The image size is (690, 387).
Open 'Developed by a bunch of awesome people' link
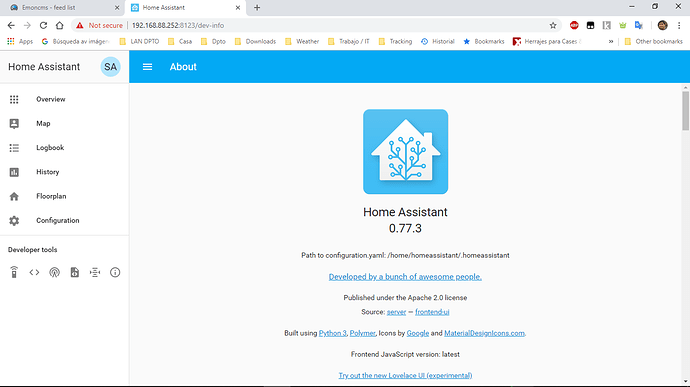click(x=405, y=277)
